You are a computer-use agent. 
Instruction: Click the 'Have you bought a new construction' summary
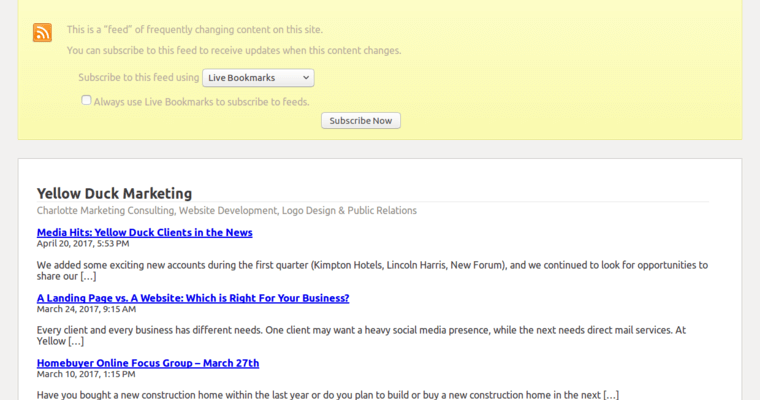tap(328, 395)
